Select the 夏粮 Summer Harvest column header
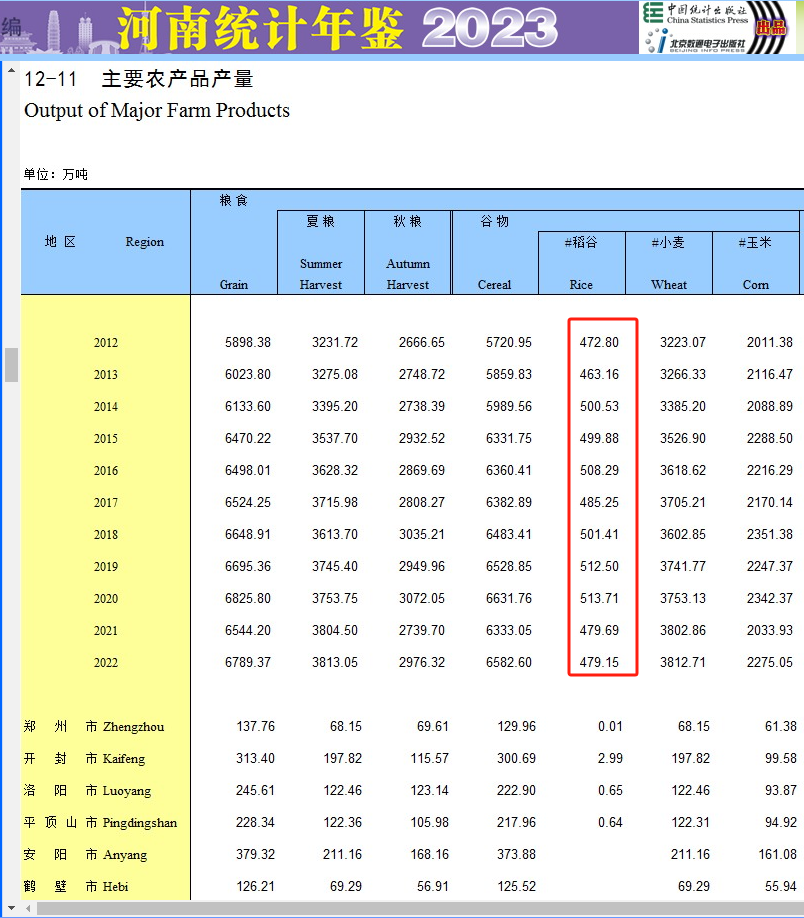Image resolution: width=804 pixels, height=918 pixels. [320, 252]
